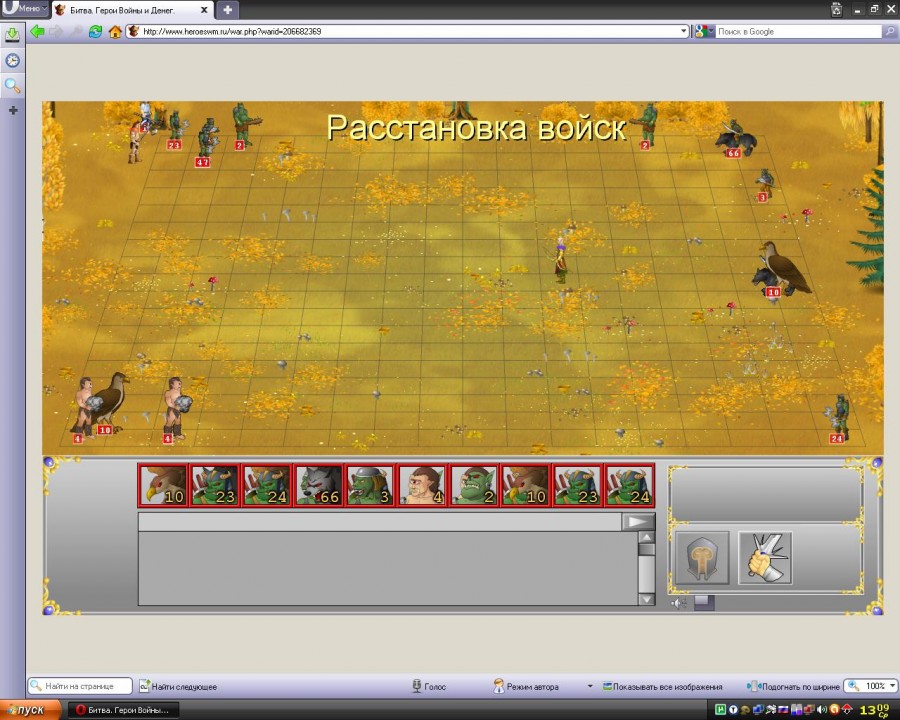Click taskbar item "Битва. Герои Войны..."
Screen dimensions: 900x720
tap(123, 710)
